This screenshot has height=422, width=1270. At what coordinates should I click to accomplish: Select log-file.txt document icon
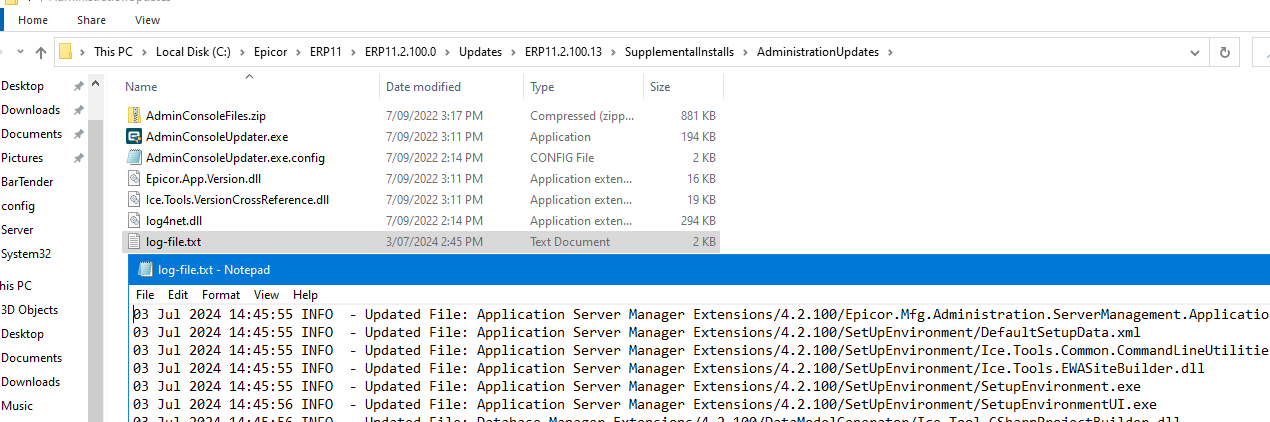[135, 242]
